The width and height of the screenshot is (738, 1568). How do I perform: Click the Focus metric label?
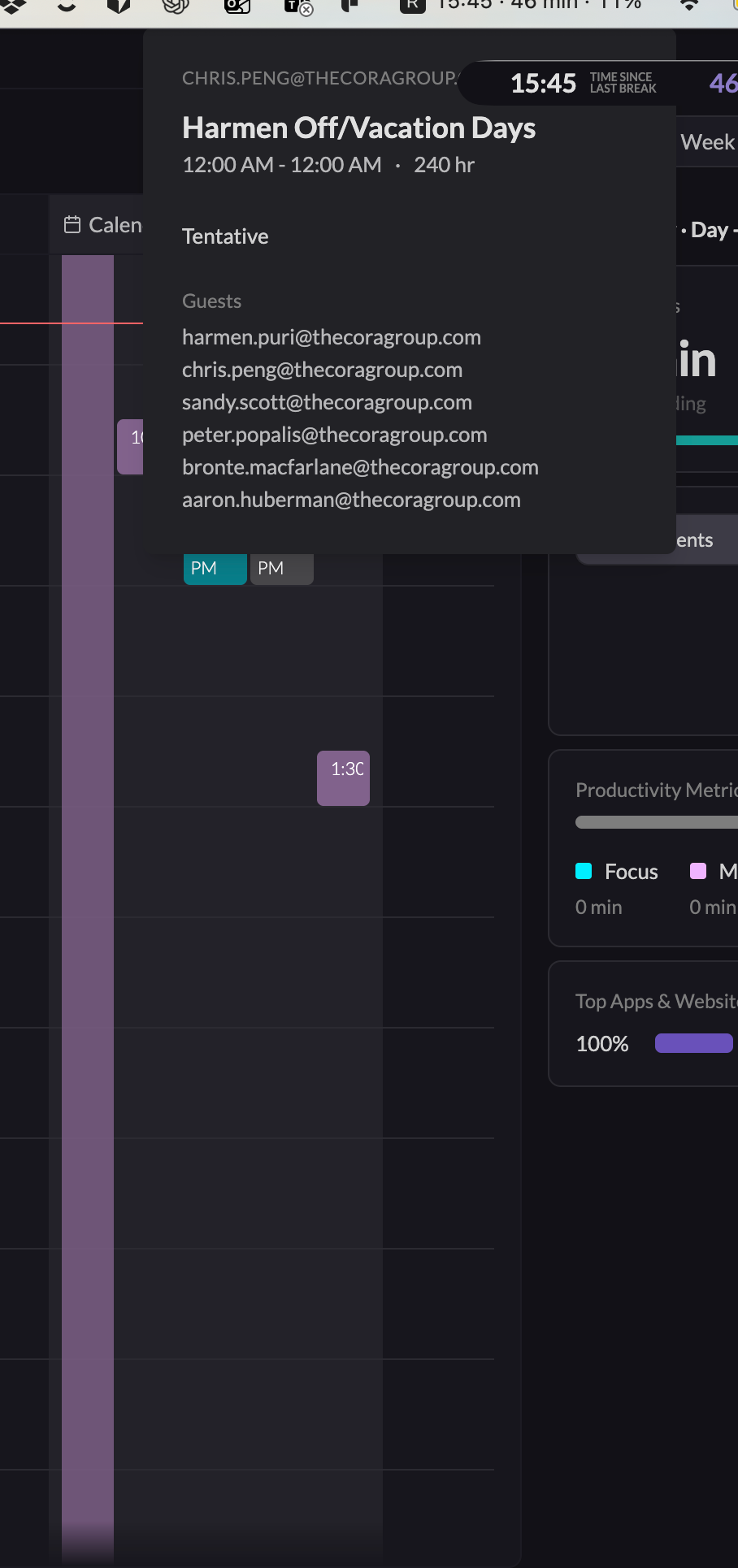632,872
